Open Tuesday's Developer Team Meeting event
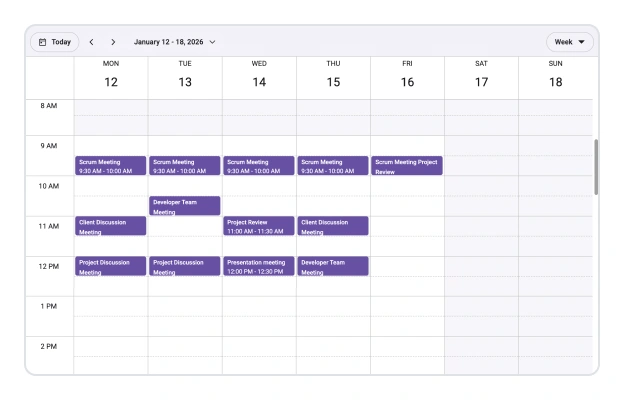This screenshot has height=400, width=624. pos(185,206)
